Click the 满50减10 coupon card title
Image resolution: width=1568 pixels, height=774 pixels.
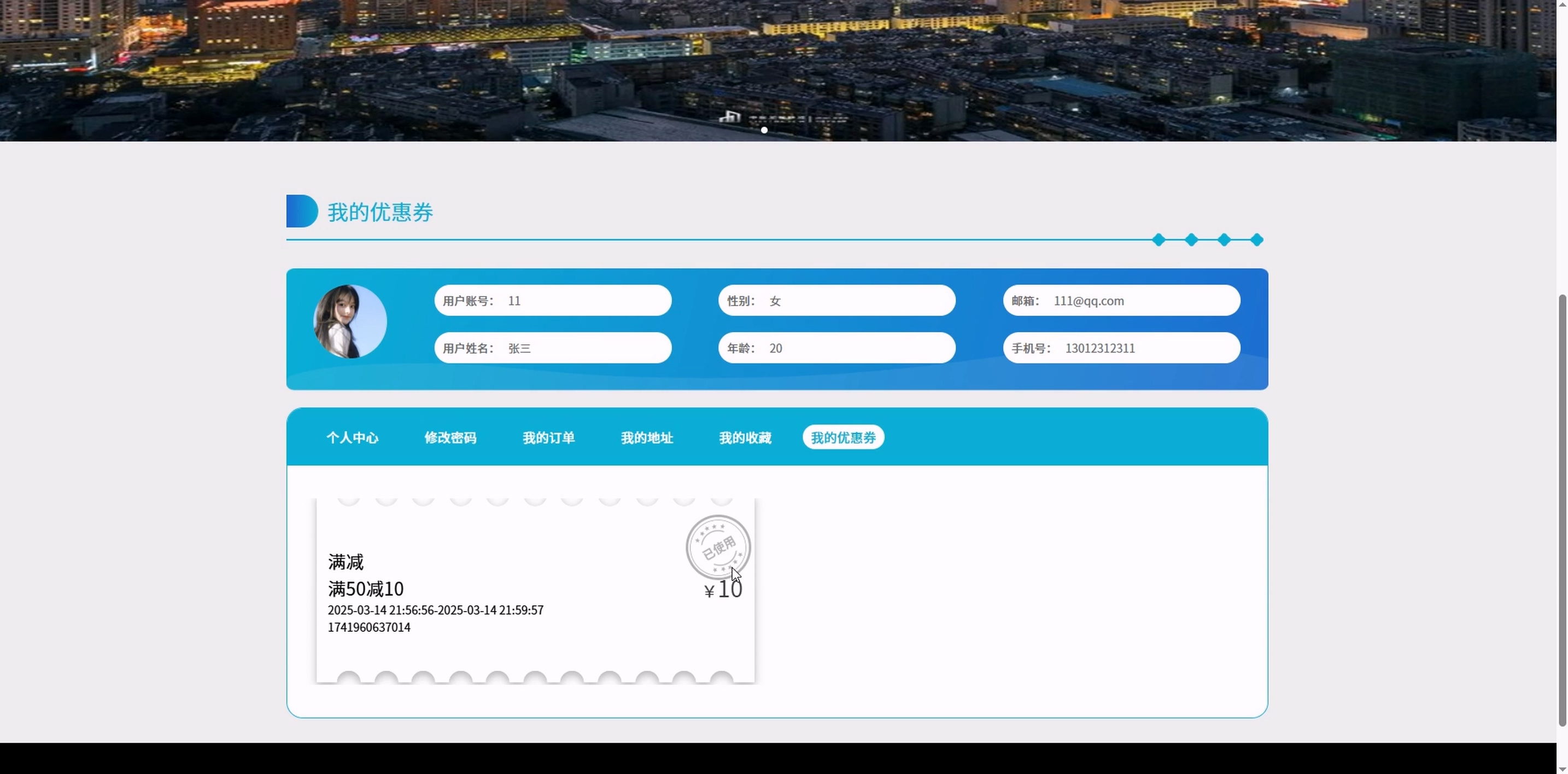[366, 589]
